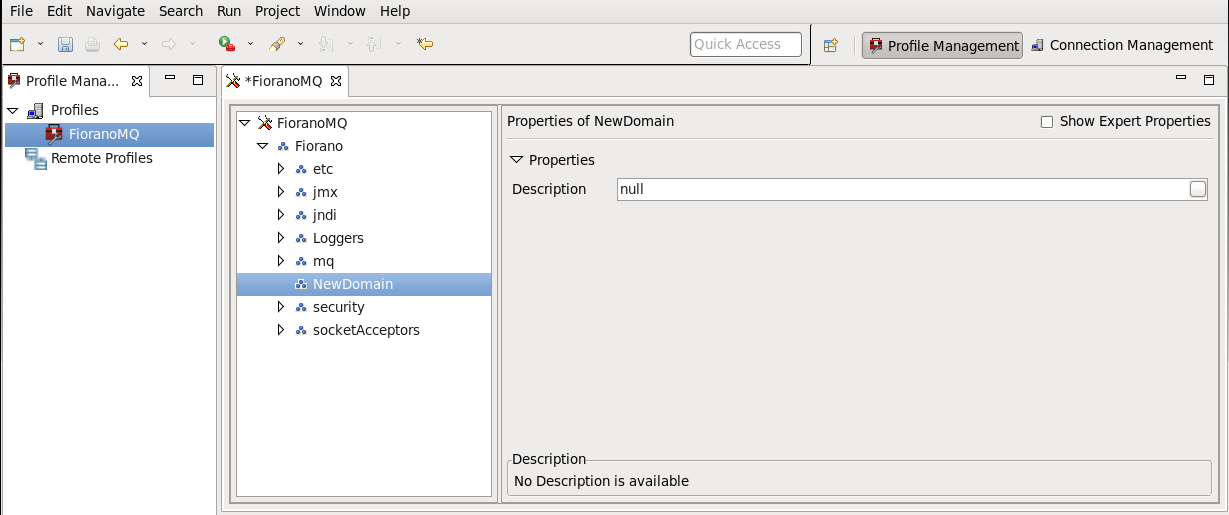Click the Run last tool icon
The height and width of the screenshot is (515, 1229).
(226, 44)
